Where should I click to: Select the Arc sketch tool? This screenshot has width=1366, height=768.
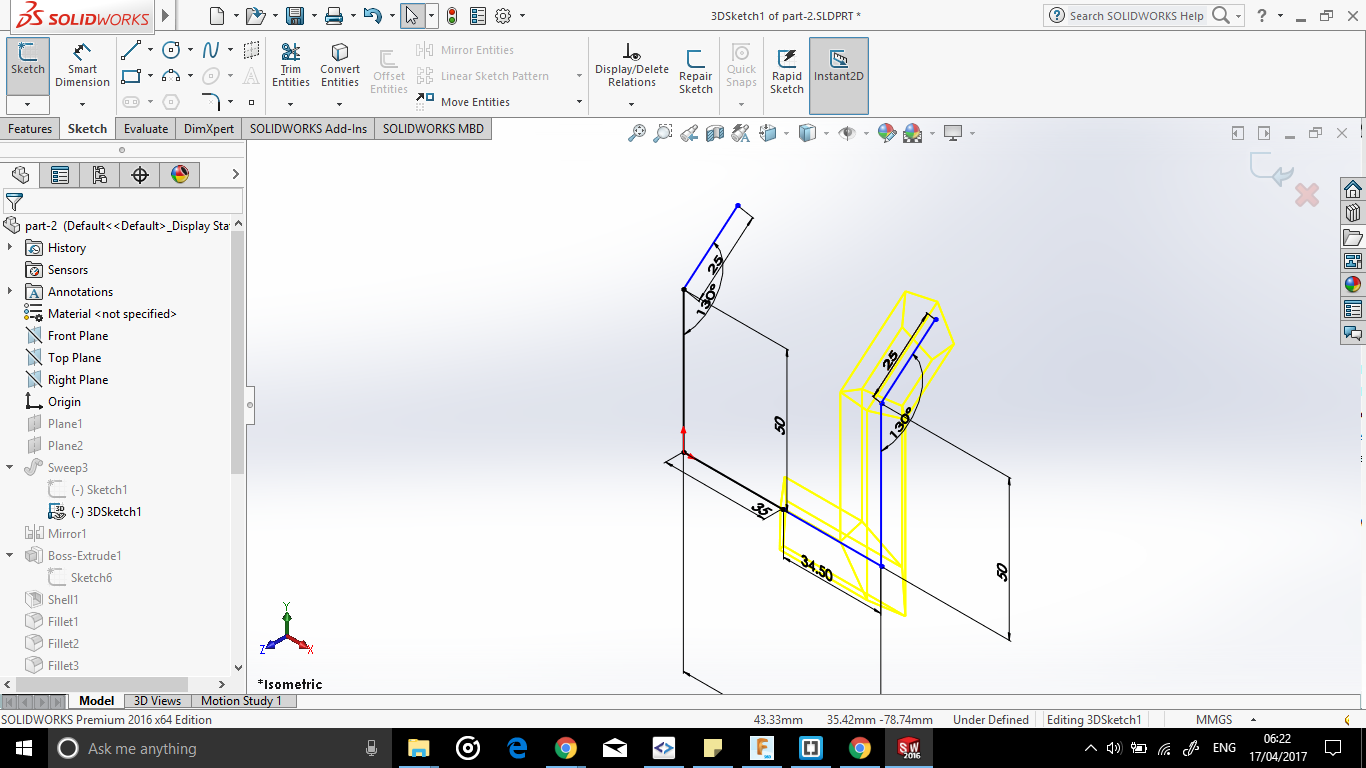[171, 76]
